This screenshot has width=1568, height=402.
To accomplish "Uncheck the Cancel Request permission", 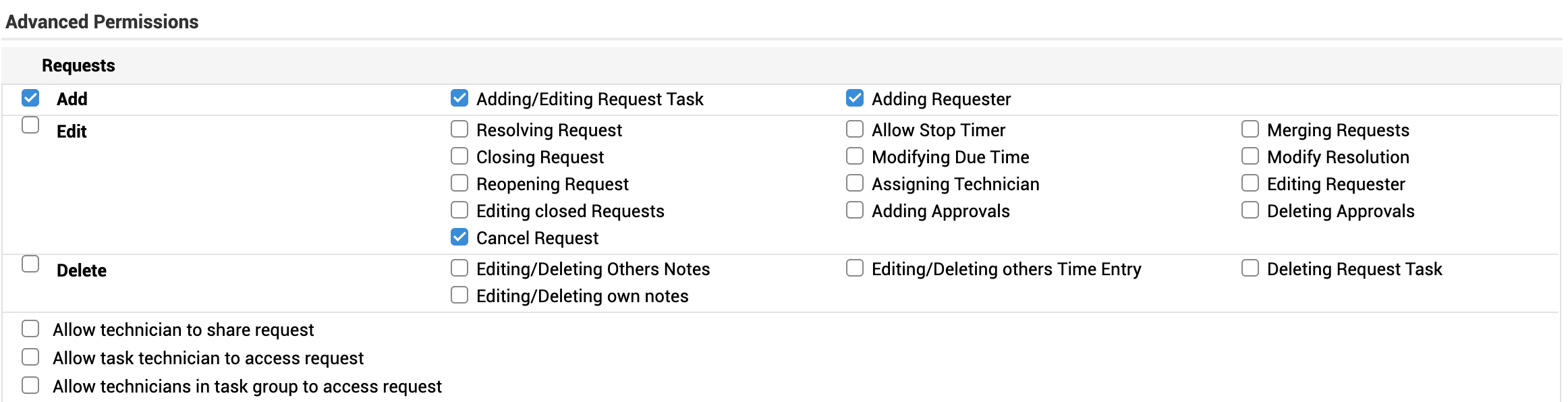I will [x=459, y=237].
